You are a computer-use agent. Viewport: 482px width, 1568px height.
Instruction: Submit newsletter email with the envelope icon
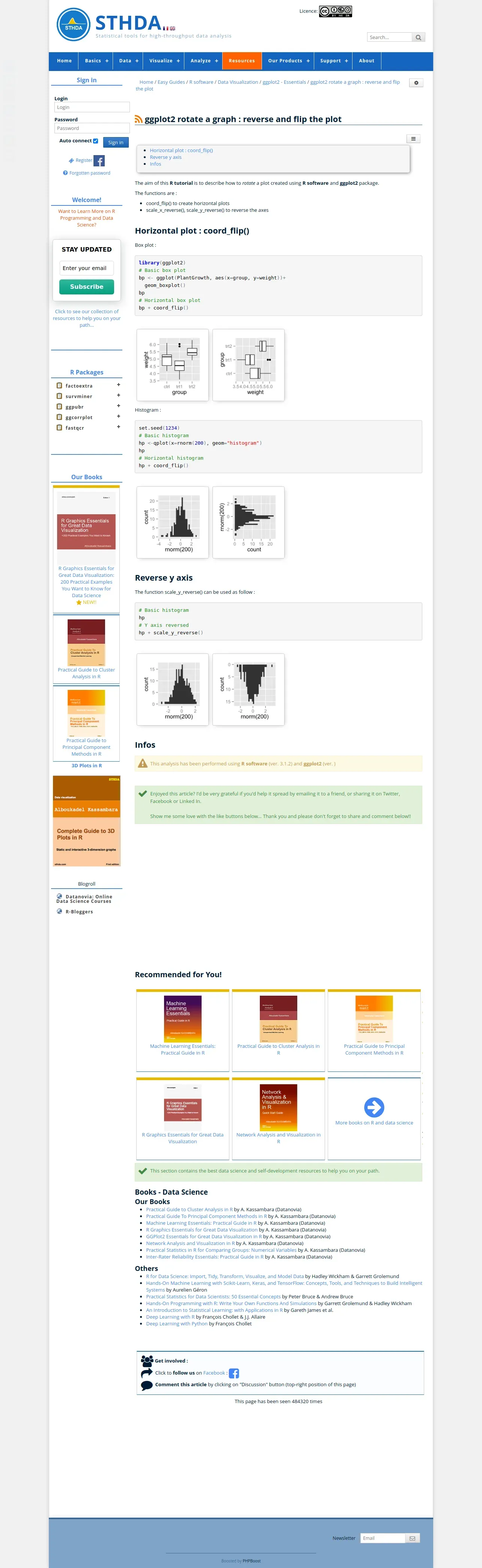[412, 1538]
